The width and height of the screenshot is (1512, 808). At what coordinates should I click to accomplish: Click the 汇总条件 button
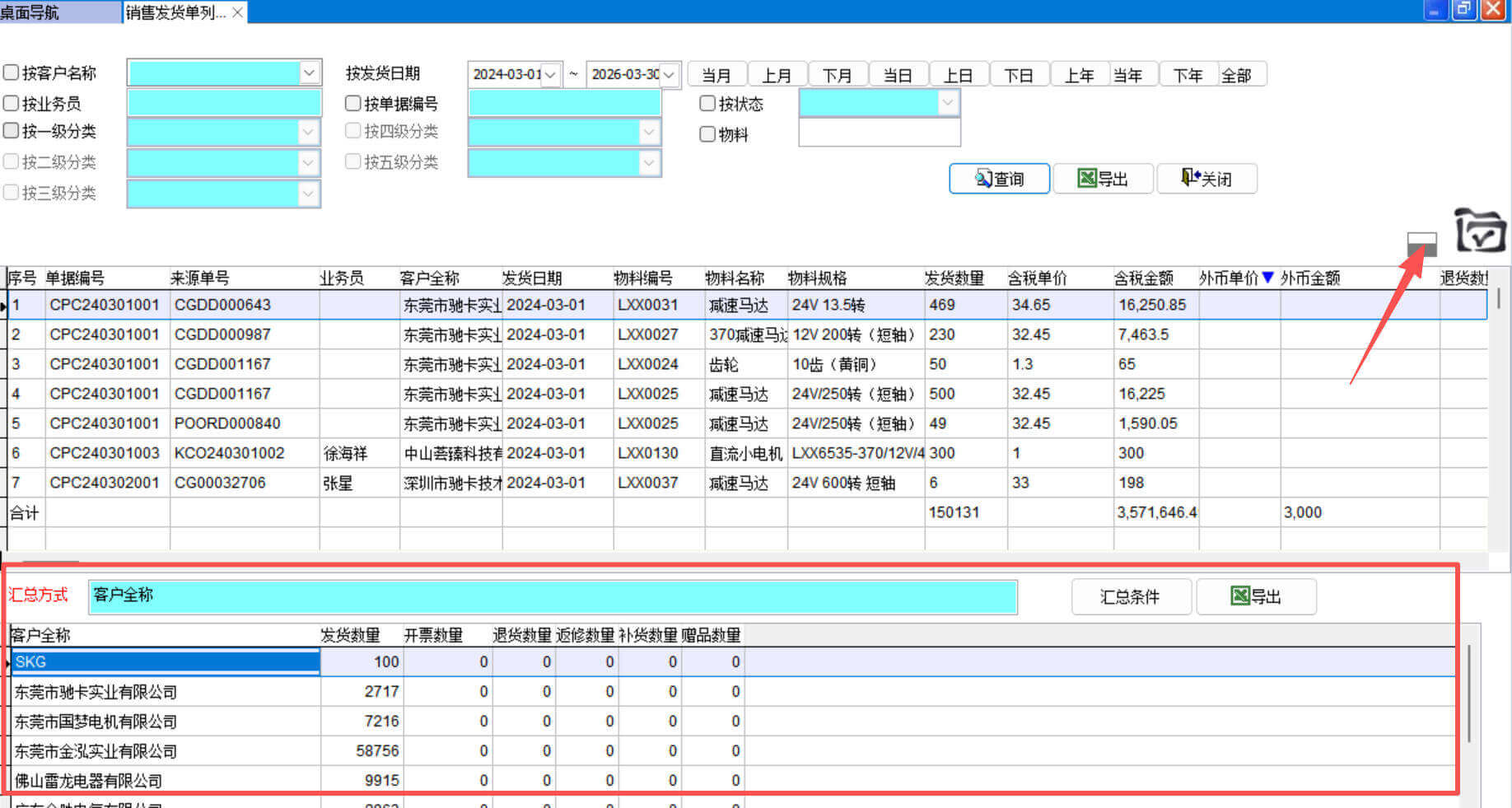pyautogui.click(x=1130, y=596)
